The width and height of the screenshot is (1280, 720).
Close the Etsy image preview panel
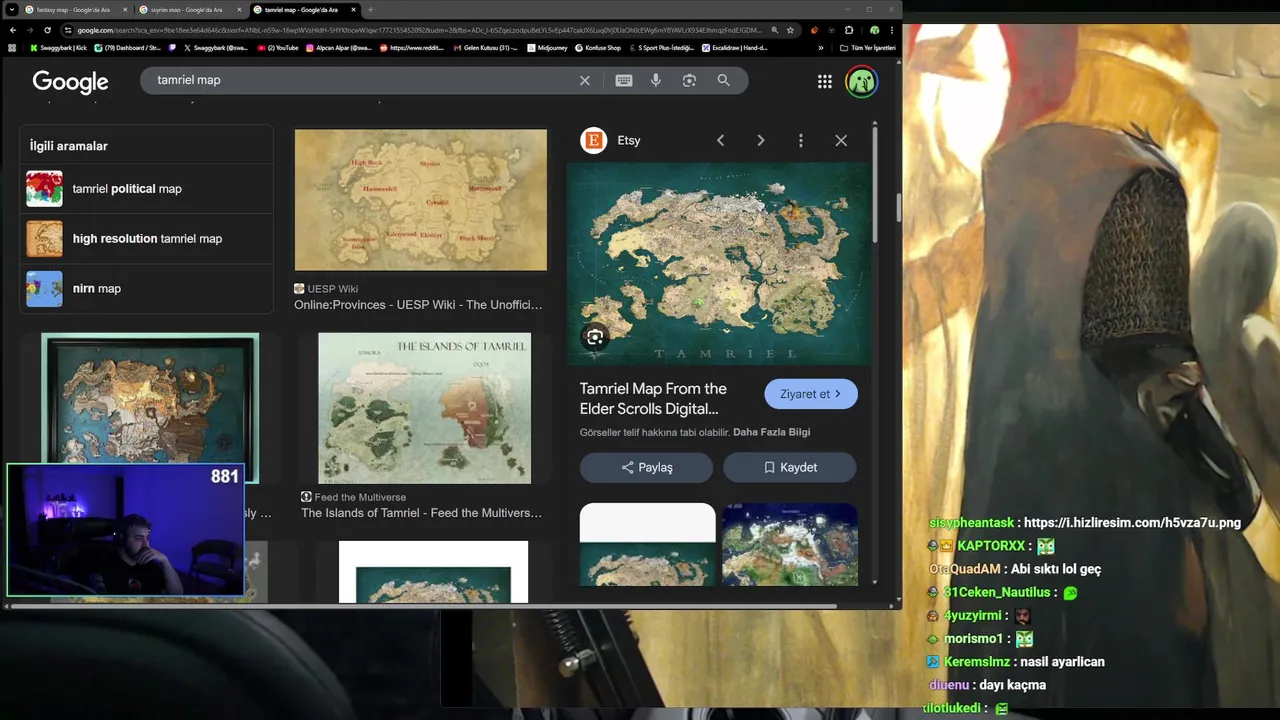click(841, 141)
